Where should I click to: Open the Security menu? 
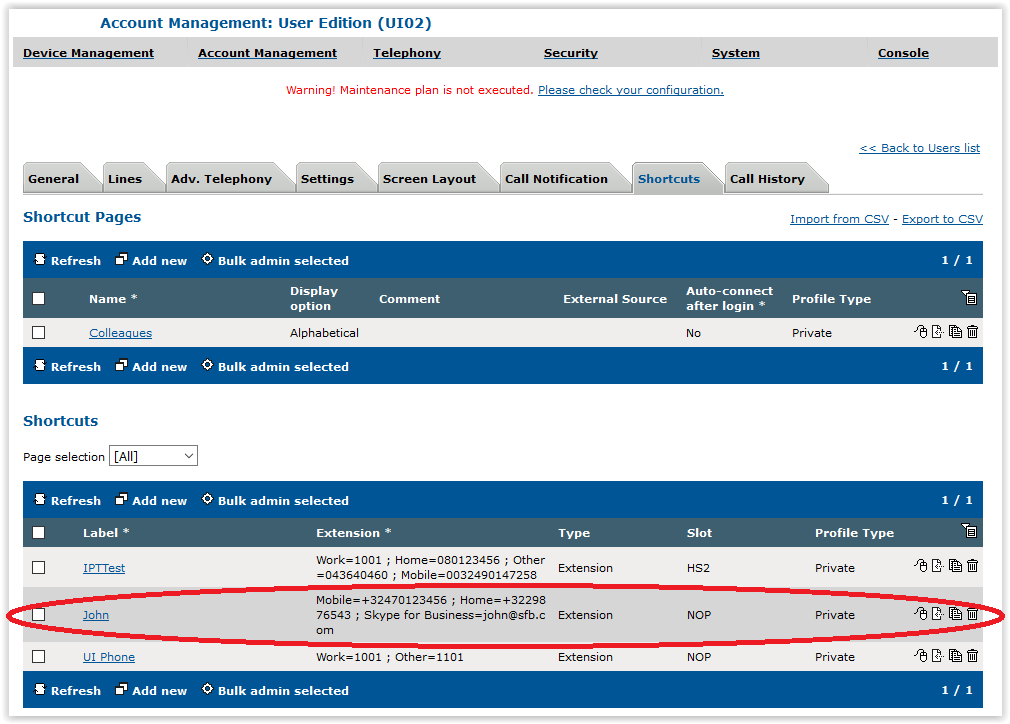tap(571, 53)
